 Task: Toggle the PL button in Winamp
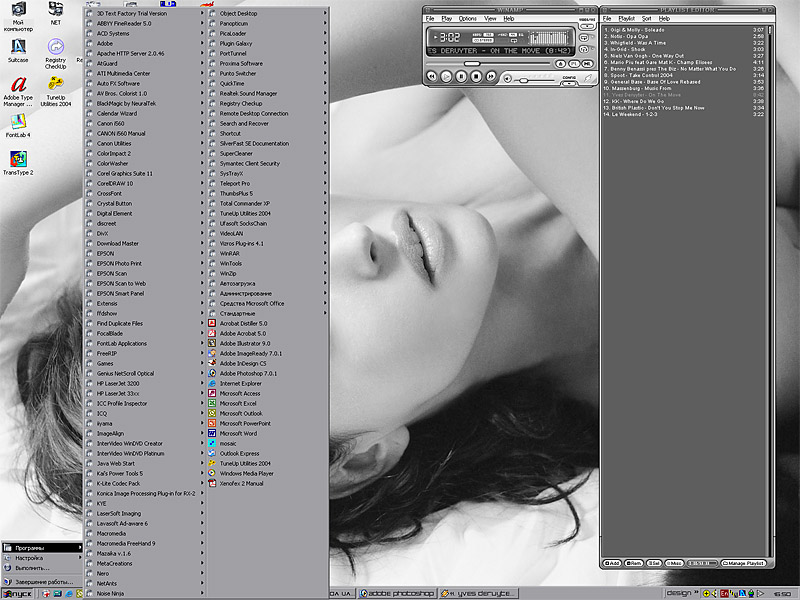click(x=574, y=64)
